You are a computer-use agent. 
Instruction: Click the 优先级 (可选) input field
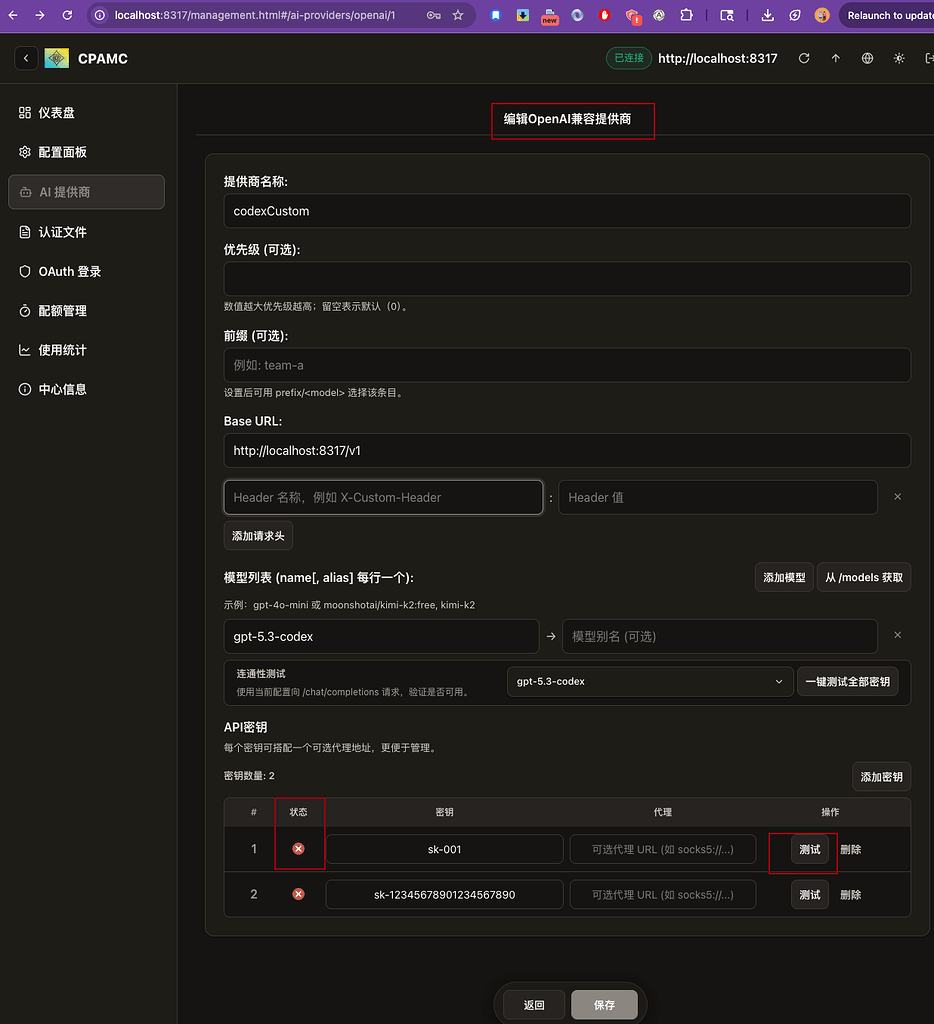567,279
